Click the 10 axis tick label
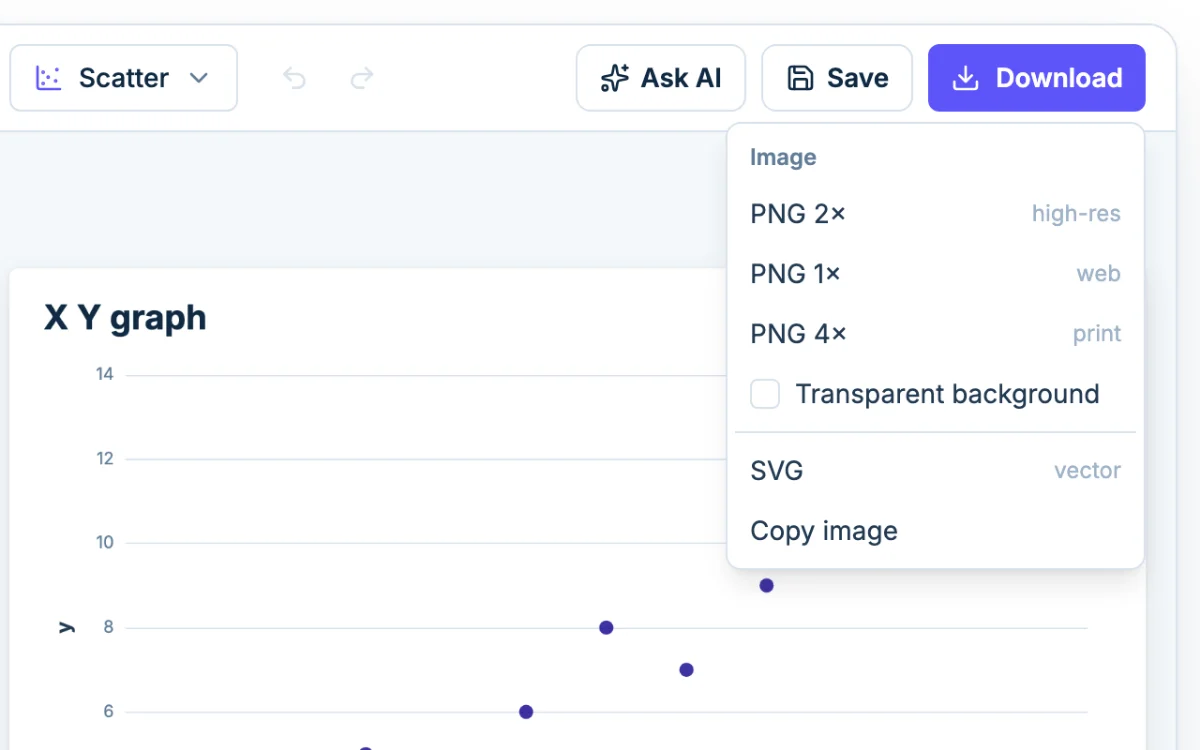This screenshot has width=1200, height=750. [105, 543]
